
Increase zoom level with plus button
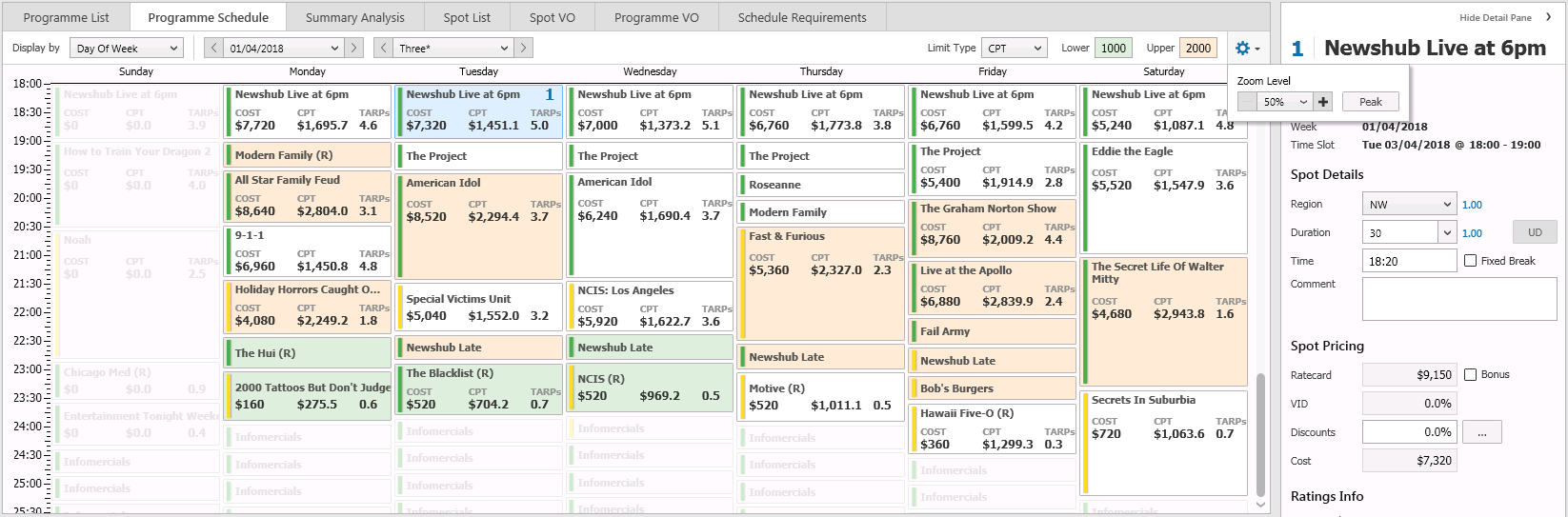(1322, 102)
